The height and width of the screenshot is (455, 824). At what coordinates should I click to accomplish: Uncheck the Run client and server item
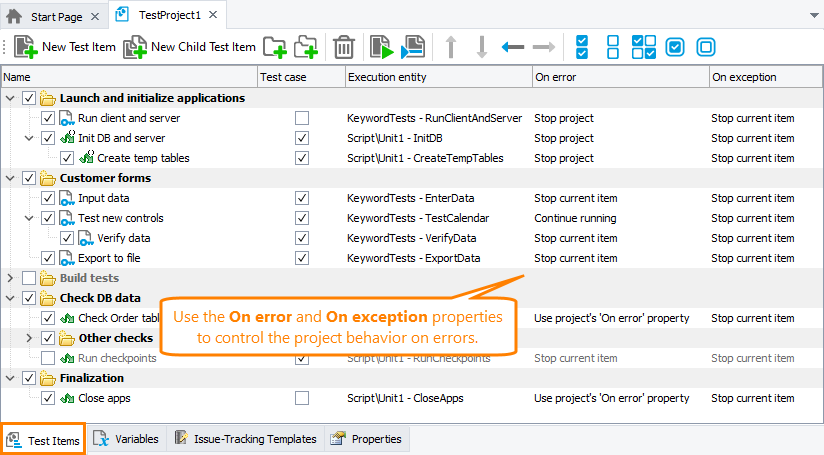pos(48,118)
